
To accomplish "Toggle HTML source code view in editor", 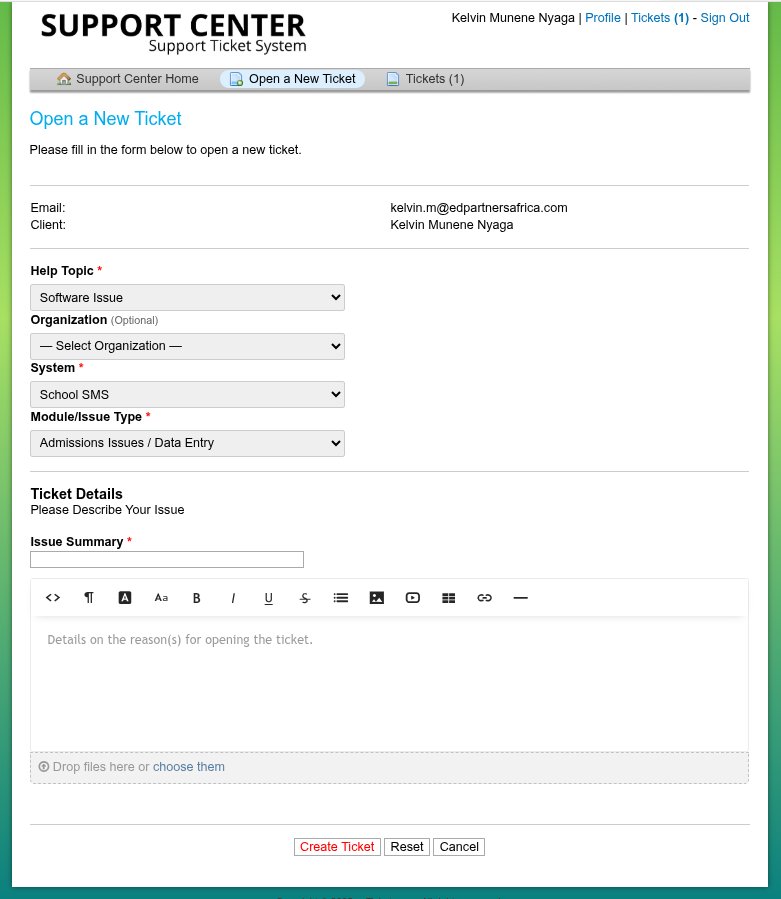I will [53, 597].
